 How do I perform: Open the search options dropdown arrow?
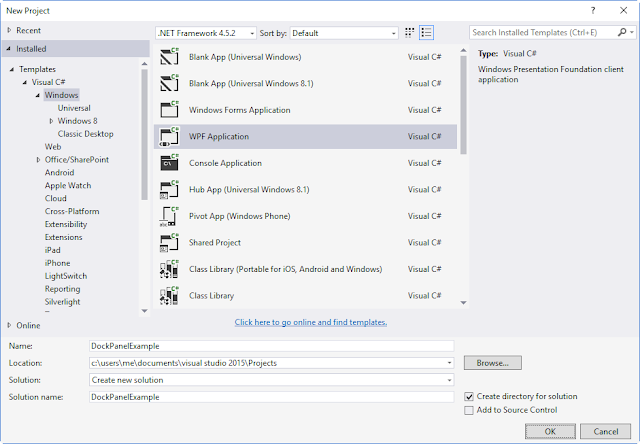point(632,32)
